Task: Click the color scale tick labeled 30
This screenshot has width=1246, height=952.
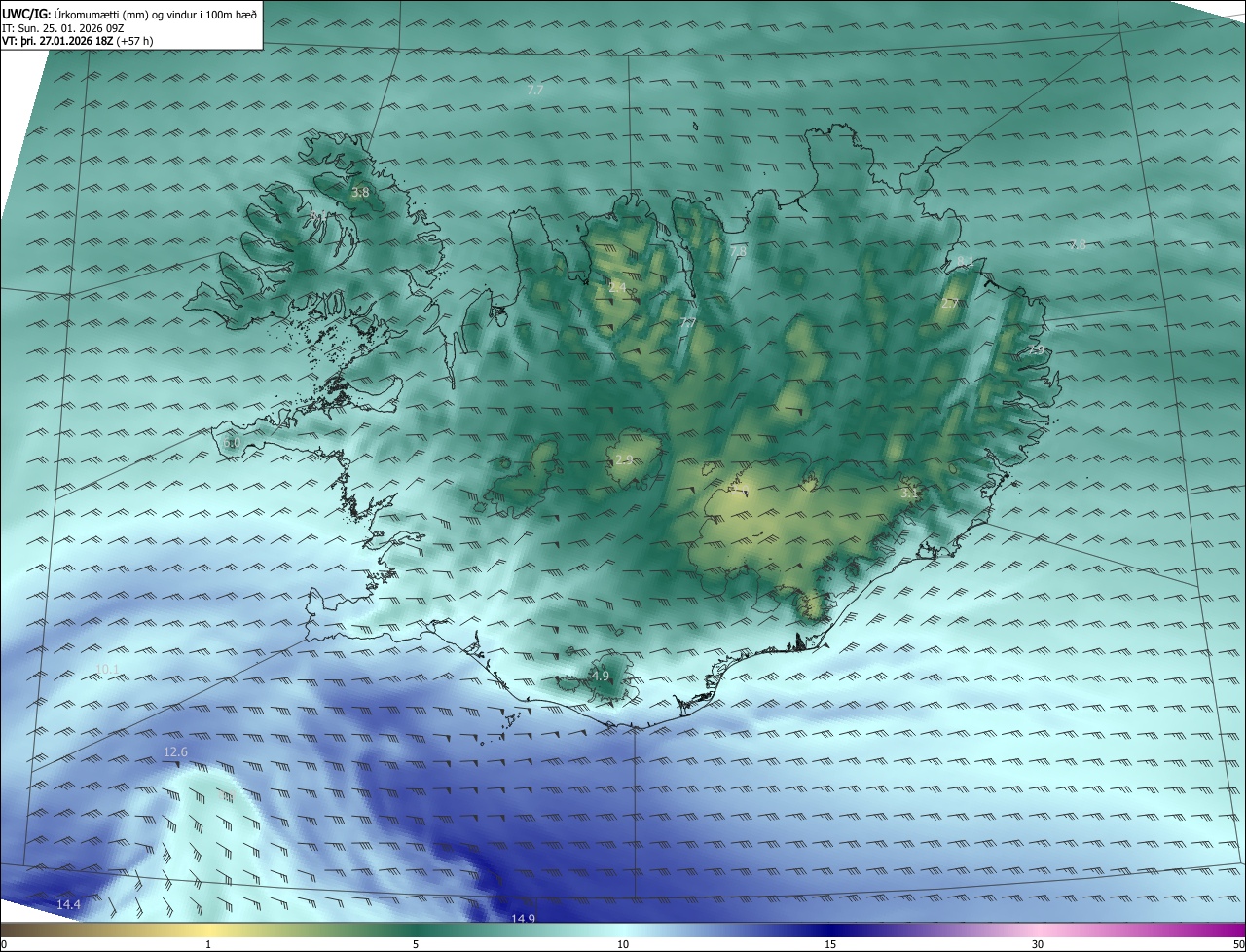Action: (1038, 944)
